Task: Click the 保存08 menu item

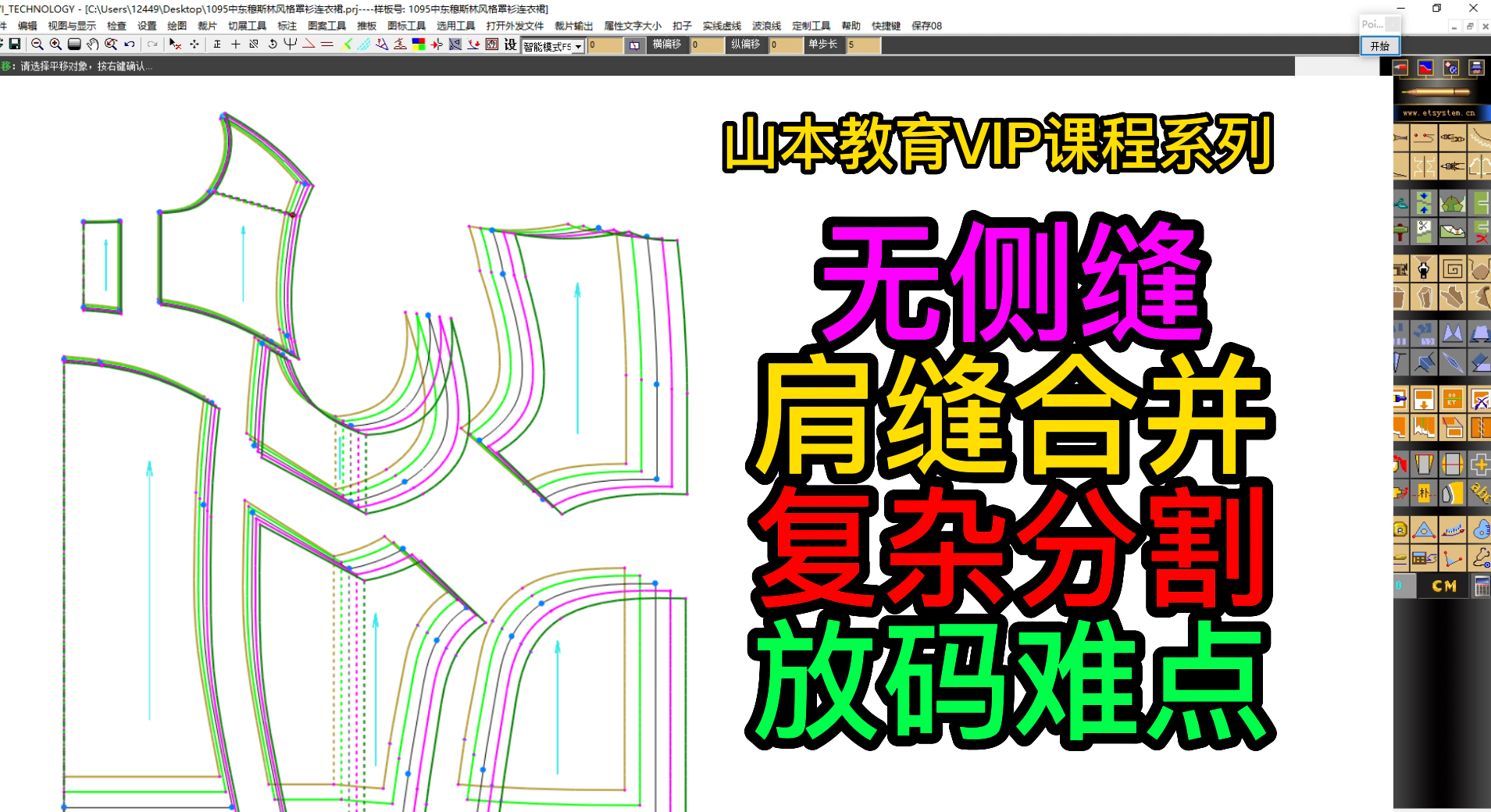Action: pyautogui.click(x=926, y=26)
